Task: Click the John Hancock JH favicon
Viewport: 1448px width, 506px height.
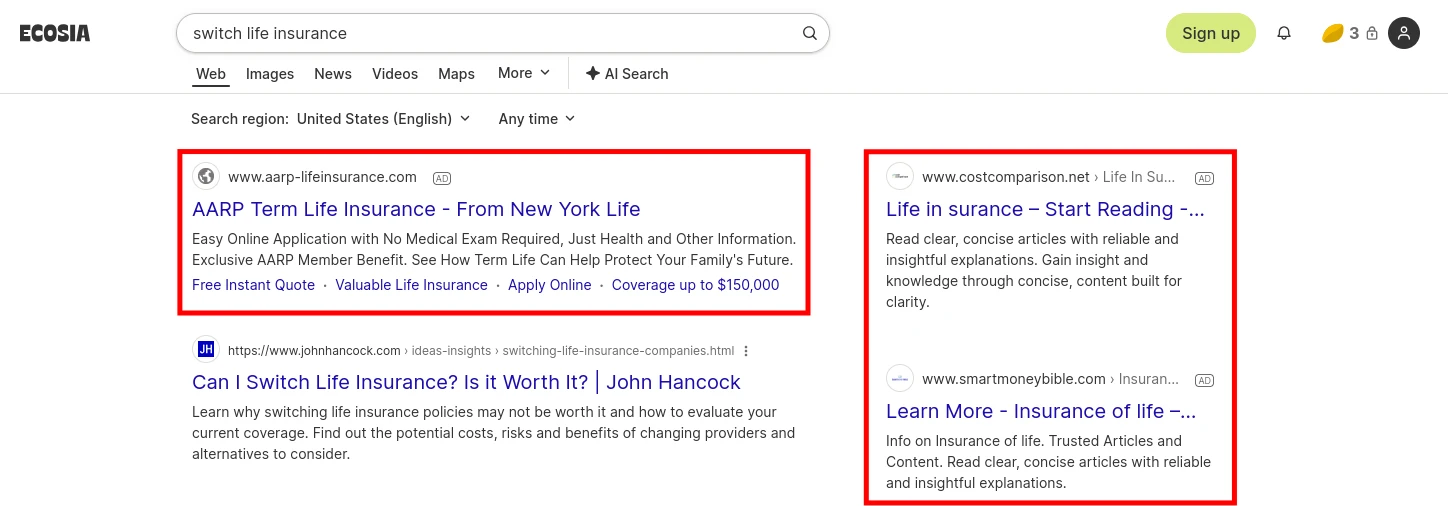Action: [x=206, y=349]
